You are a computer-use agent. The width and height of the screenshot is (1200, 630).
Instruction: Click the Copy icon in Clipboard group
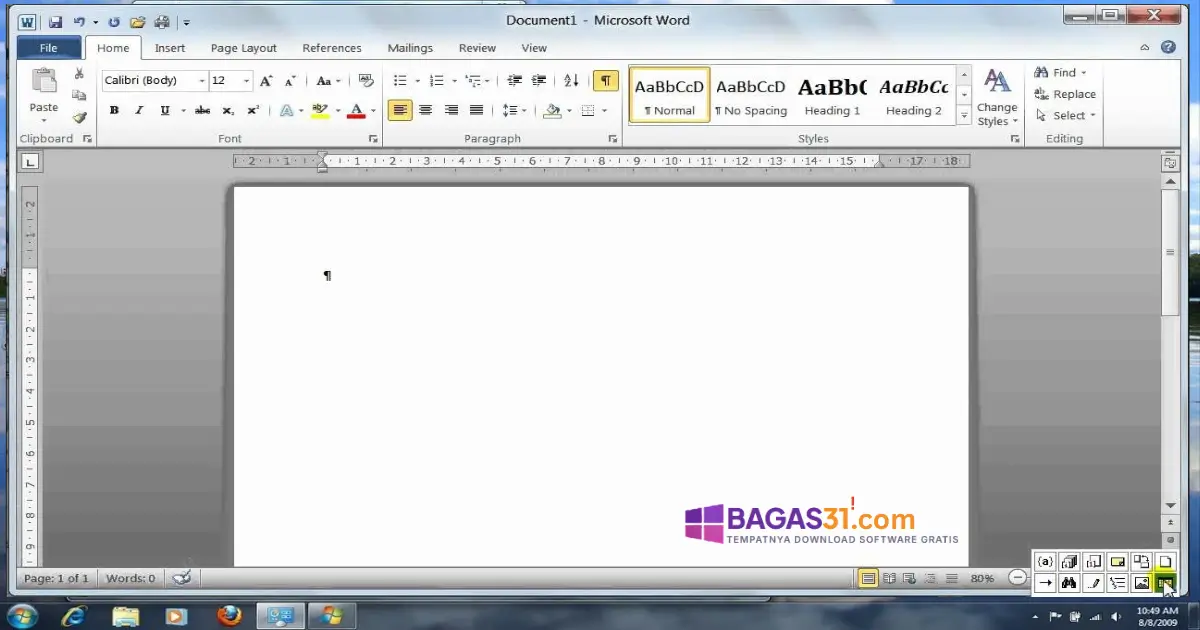[79, 95]
